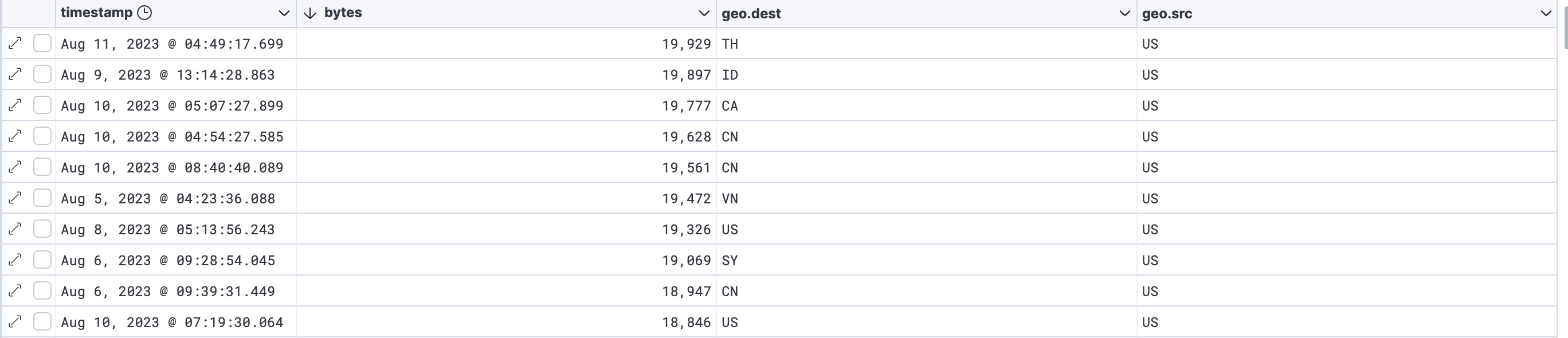Open expand icon for 19,777 bytes row
Image resolution: width=1568 pixels, height=338 pixels.
tap(15, 105)
